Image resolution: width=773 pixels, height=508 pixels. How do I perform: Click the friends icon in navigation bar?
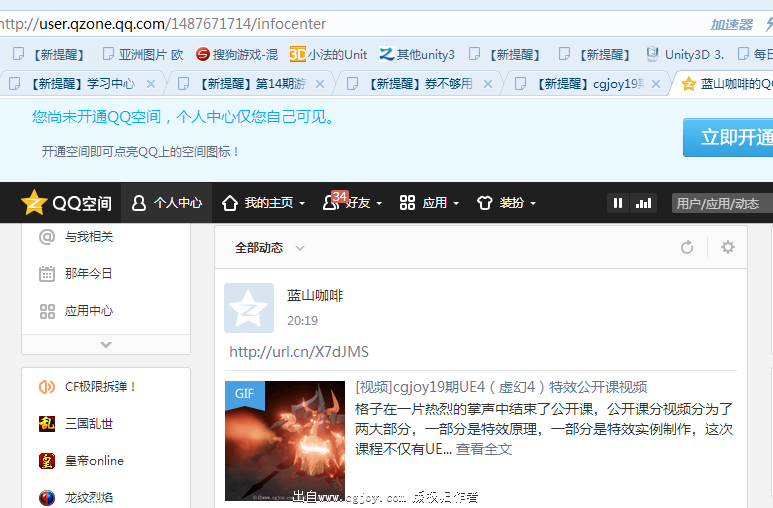330,203
